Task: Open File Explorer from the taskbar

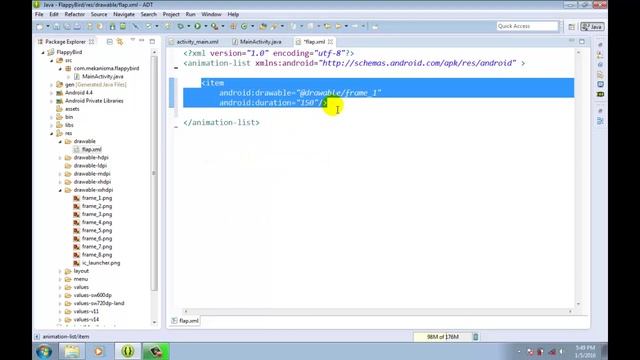Action: point(72,351)
